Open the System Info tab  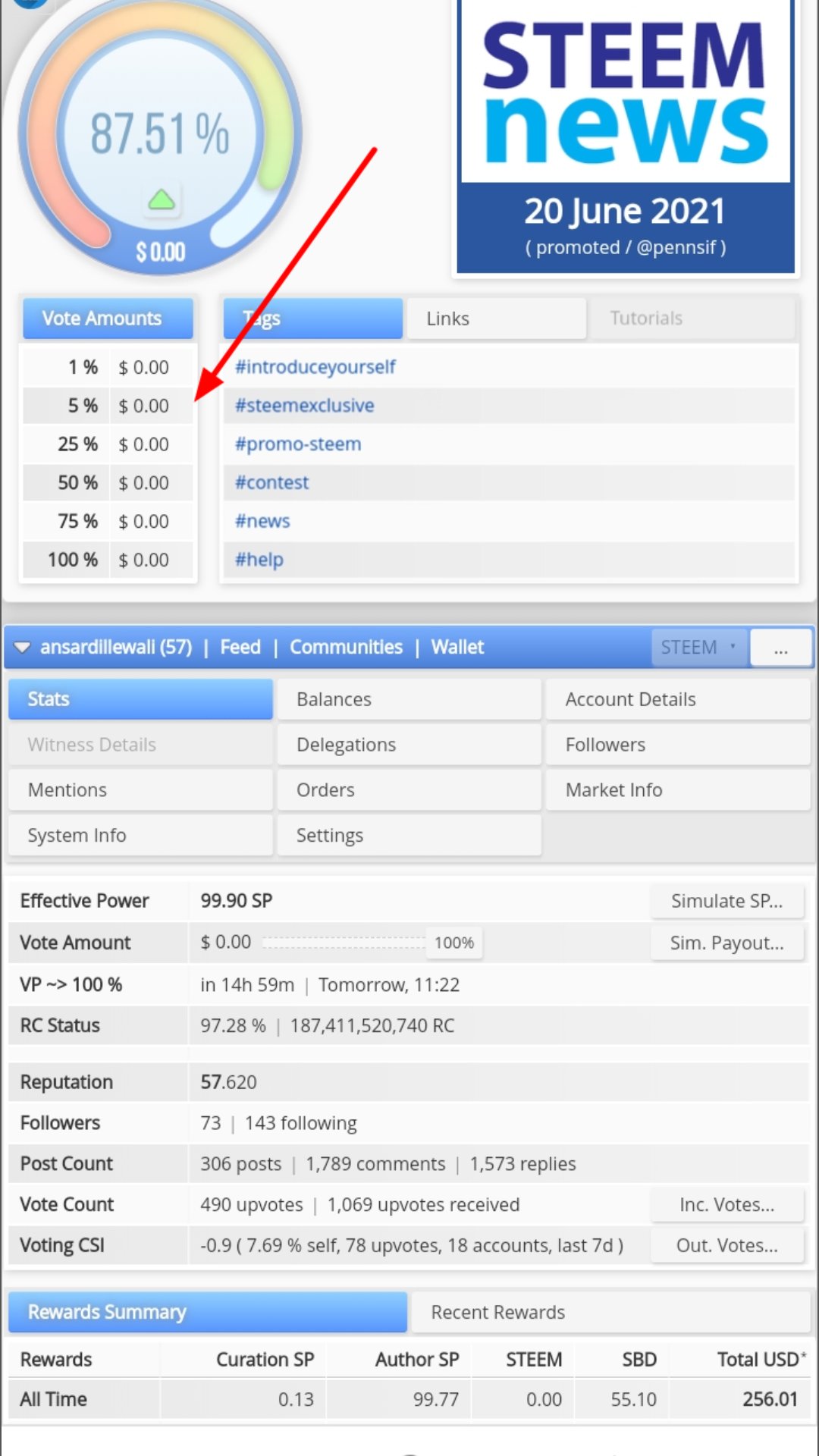(140, 836)
